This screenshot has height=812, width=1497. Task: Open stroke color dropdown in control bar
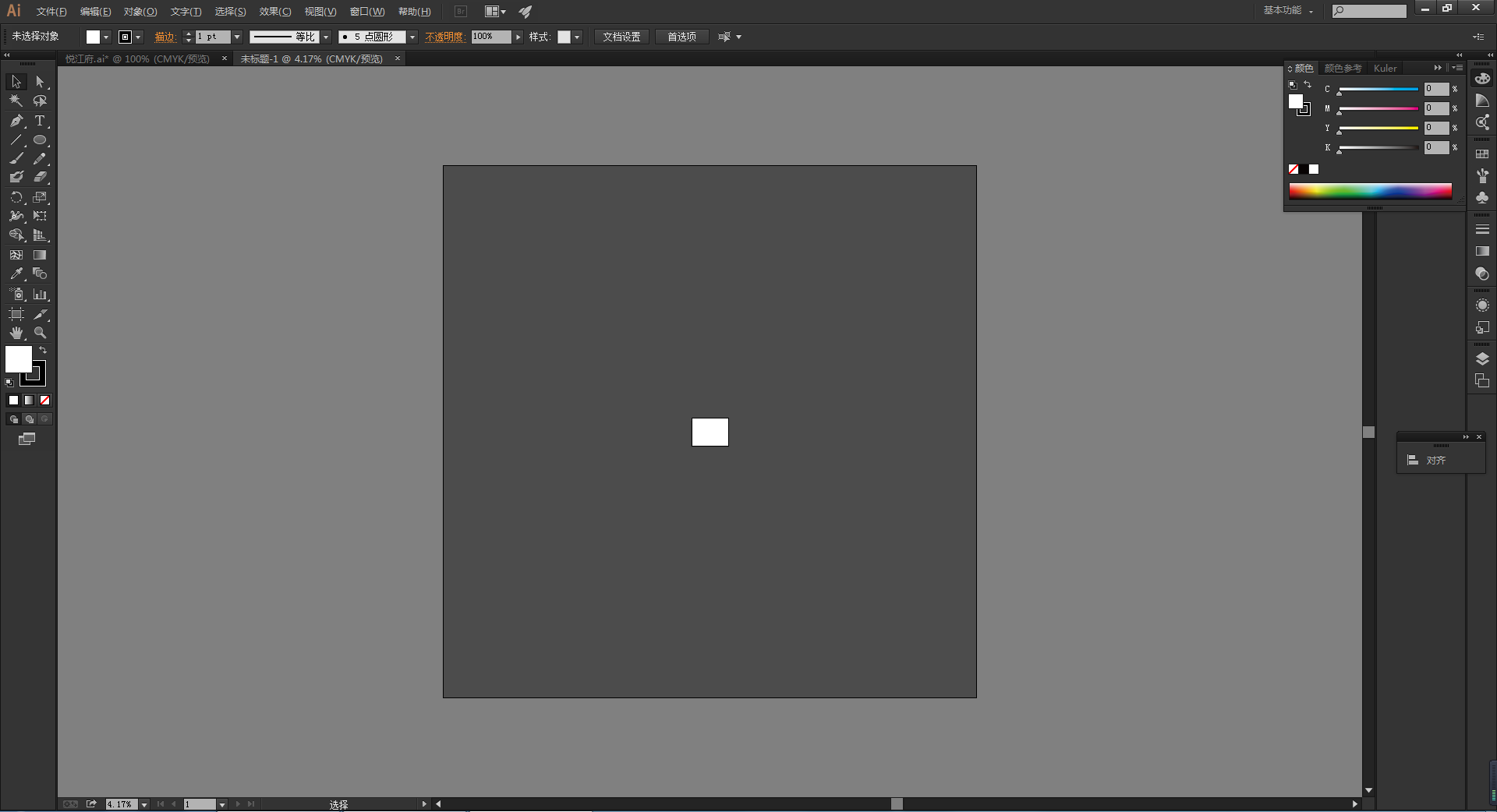coord(138,37)
